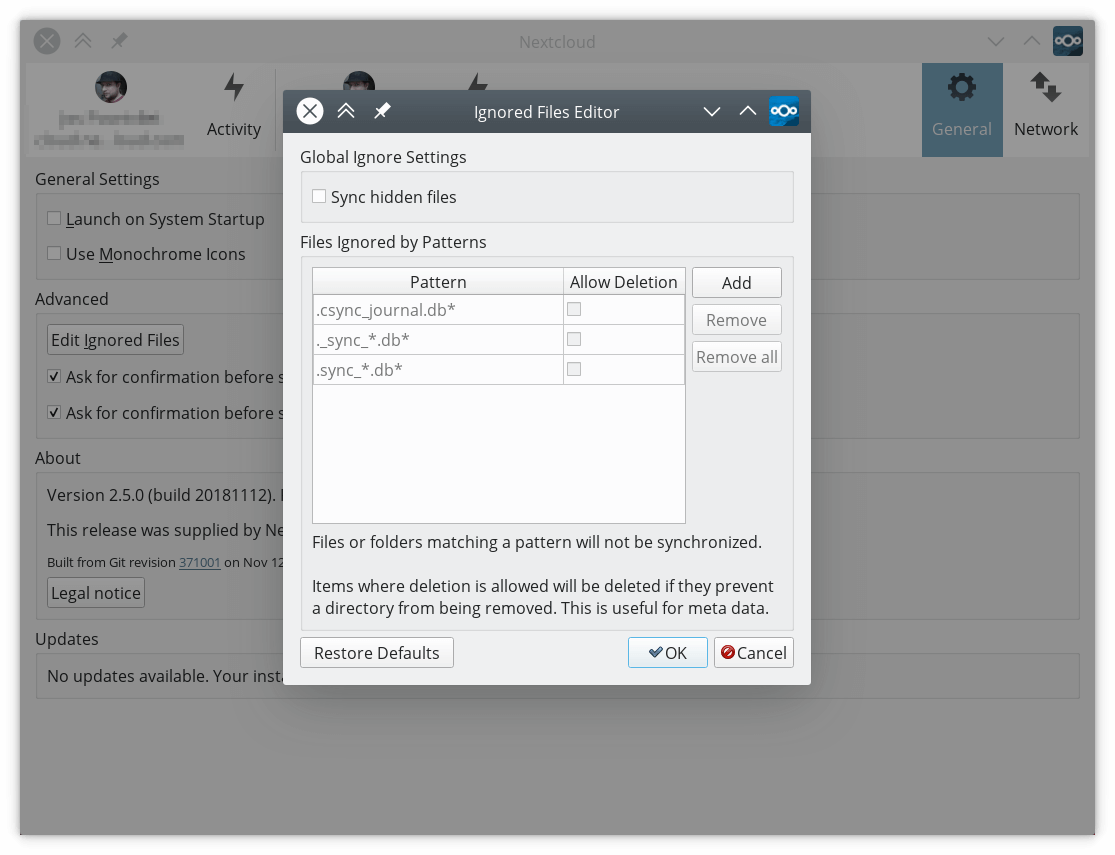The height and width of the screenshot is (855, 1115).
Task: Click the double up-arrow icon in the dialog titlebar
Action: (x=346, y=111)
